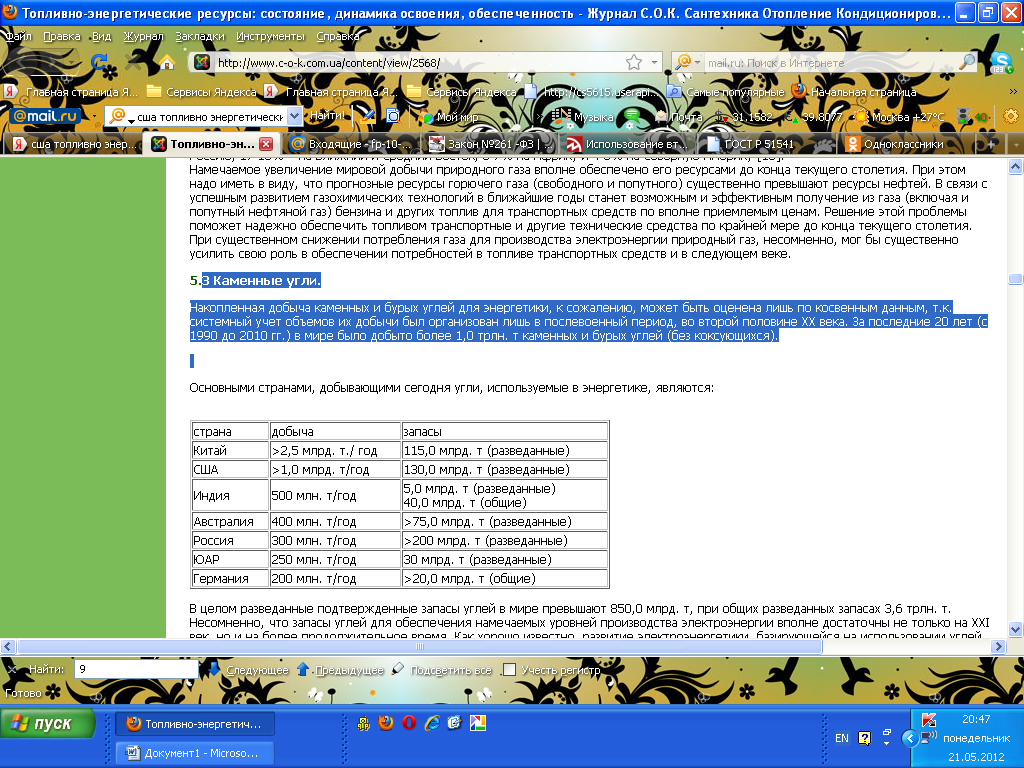This screenshot has height=768, width=1024.
Task: Go to the browser home page icon
Action: 167,63
